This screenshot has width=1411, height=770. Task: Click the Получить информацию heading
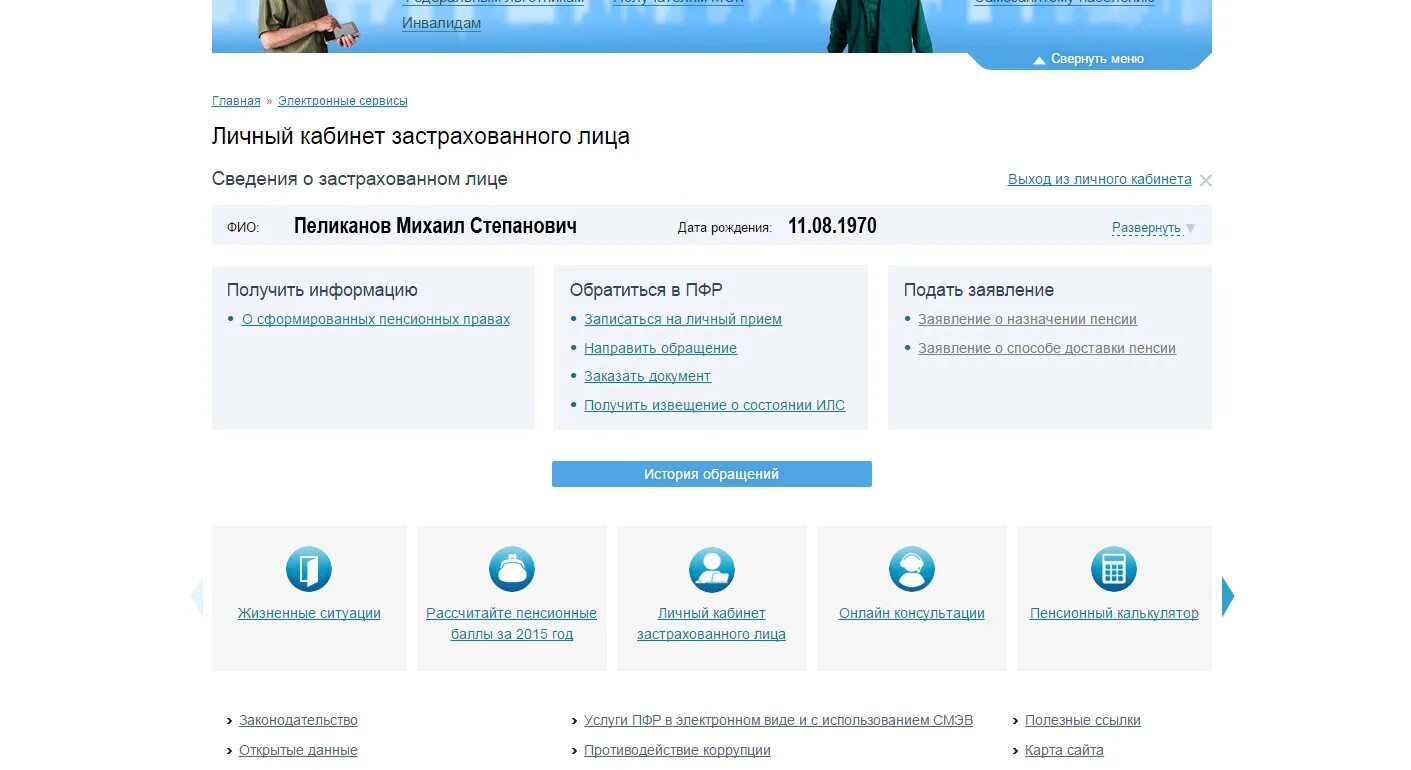click(x=322, y=290)
